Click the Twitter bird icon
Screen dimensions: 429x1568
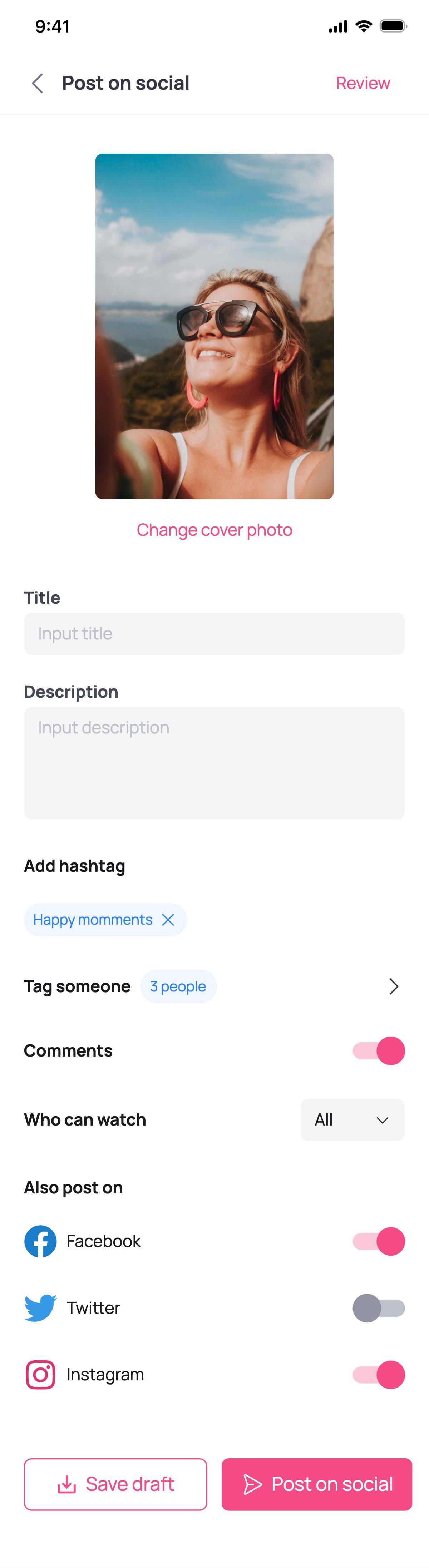coord(41,1307)
